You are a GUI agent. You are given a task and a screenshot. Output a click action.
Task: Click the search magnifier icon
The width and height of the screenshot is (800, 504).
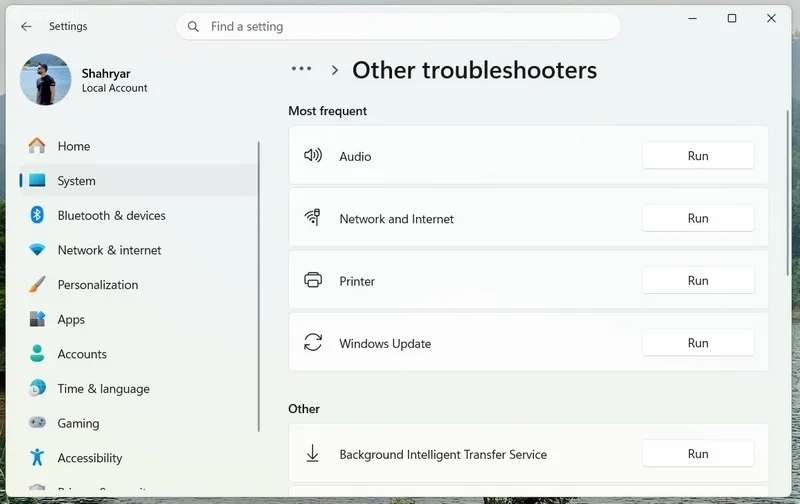tap(193, 27)
